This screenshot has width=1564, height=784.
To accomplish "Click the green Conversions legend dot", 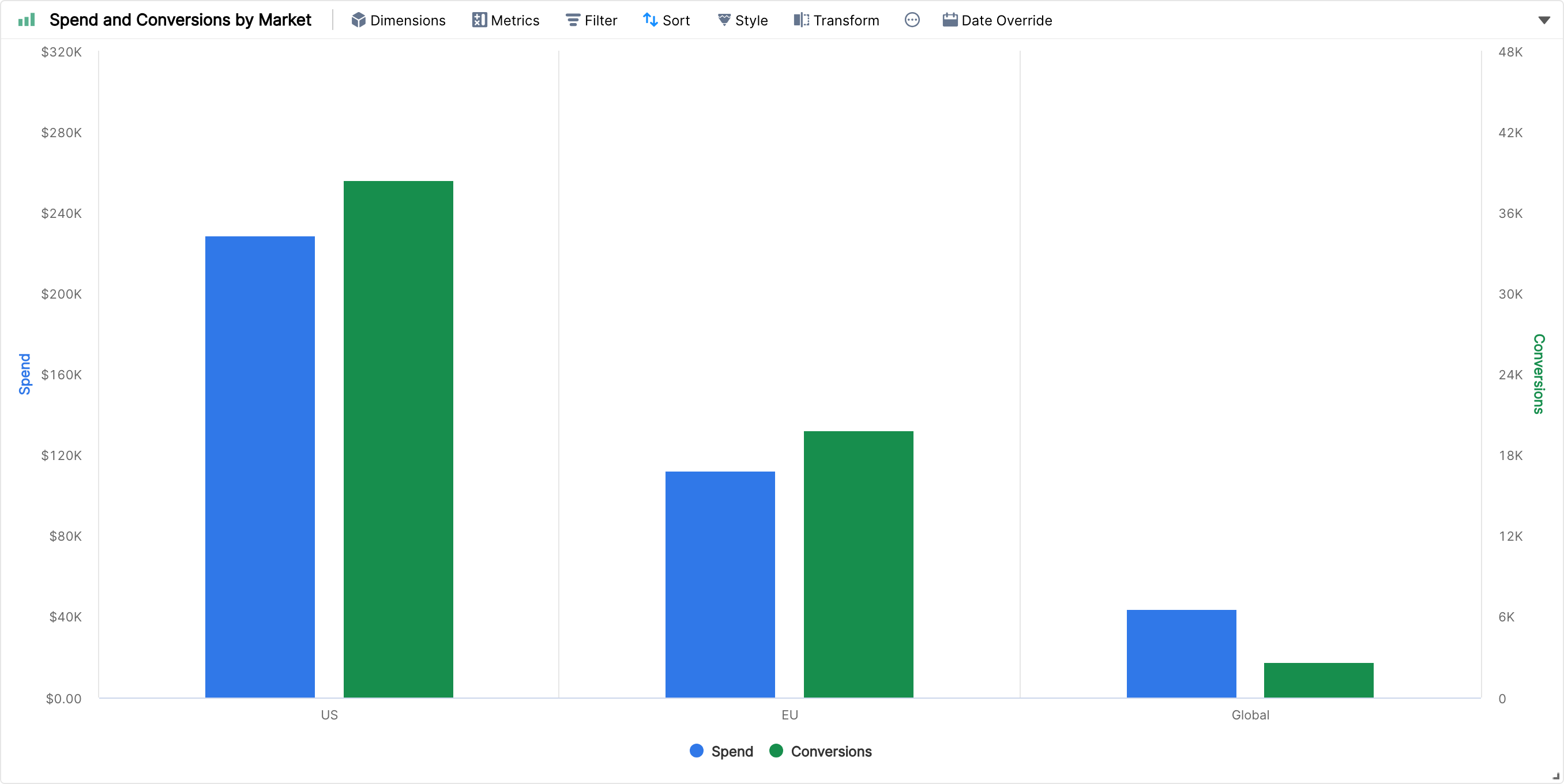I will coord(776,751).
